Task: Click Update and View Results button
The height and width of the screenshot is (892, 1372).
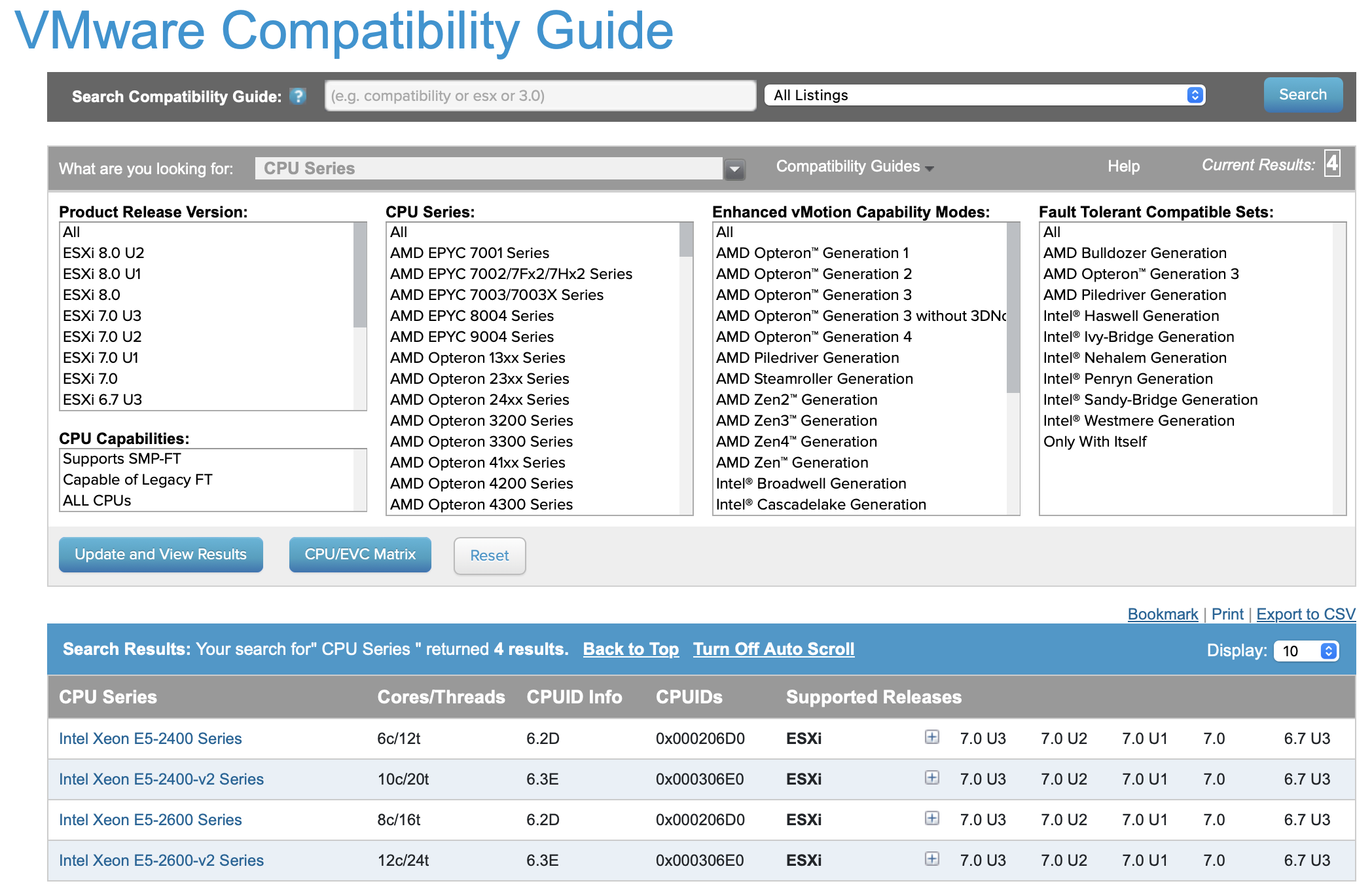Action: pyautogui.click(x=161, y=555)
